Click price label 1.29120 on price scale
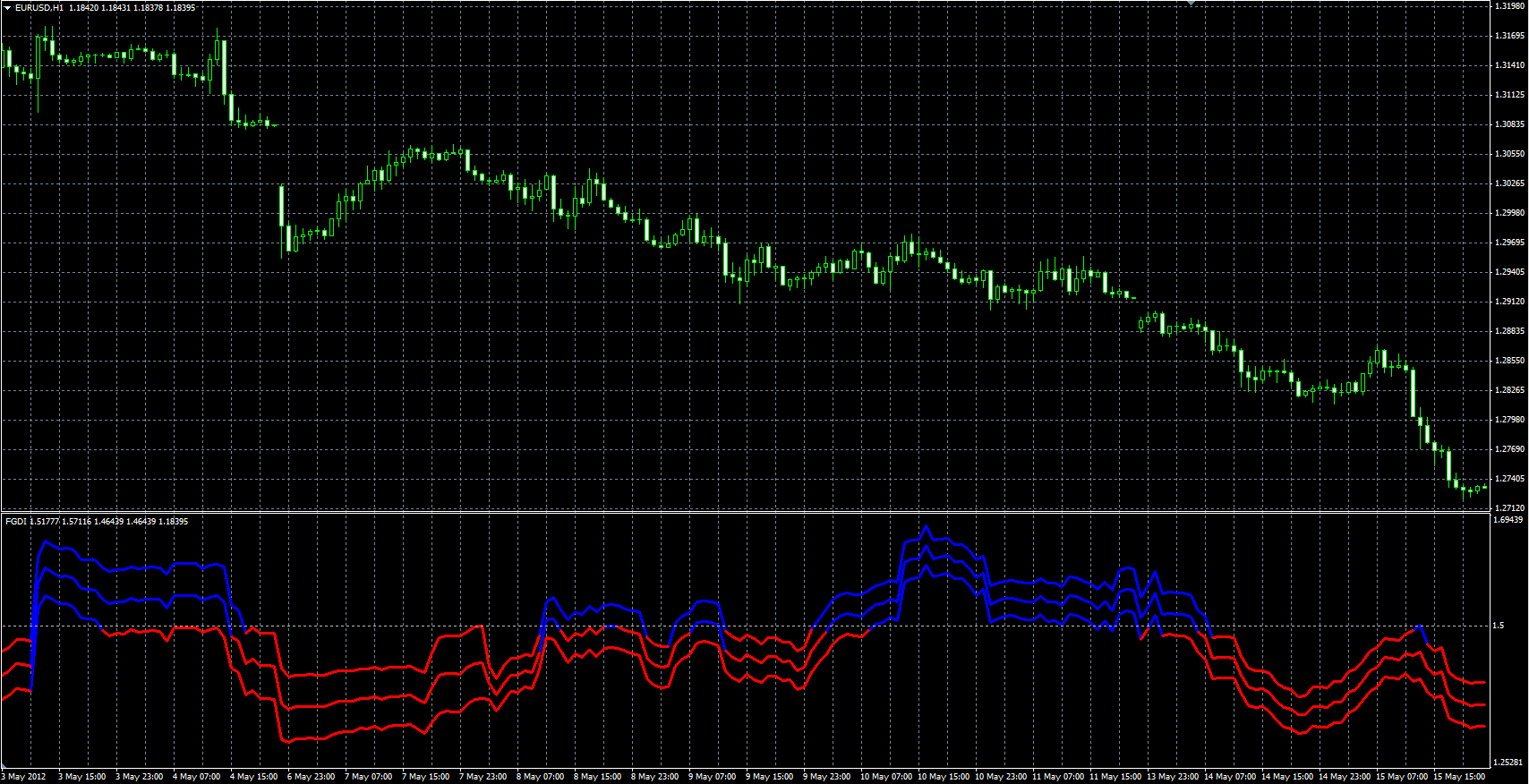1529x784 pixels. pos(1509,302)
